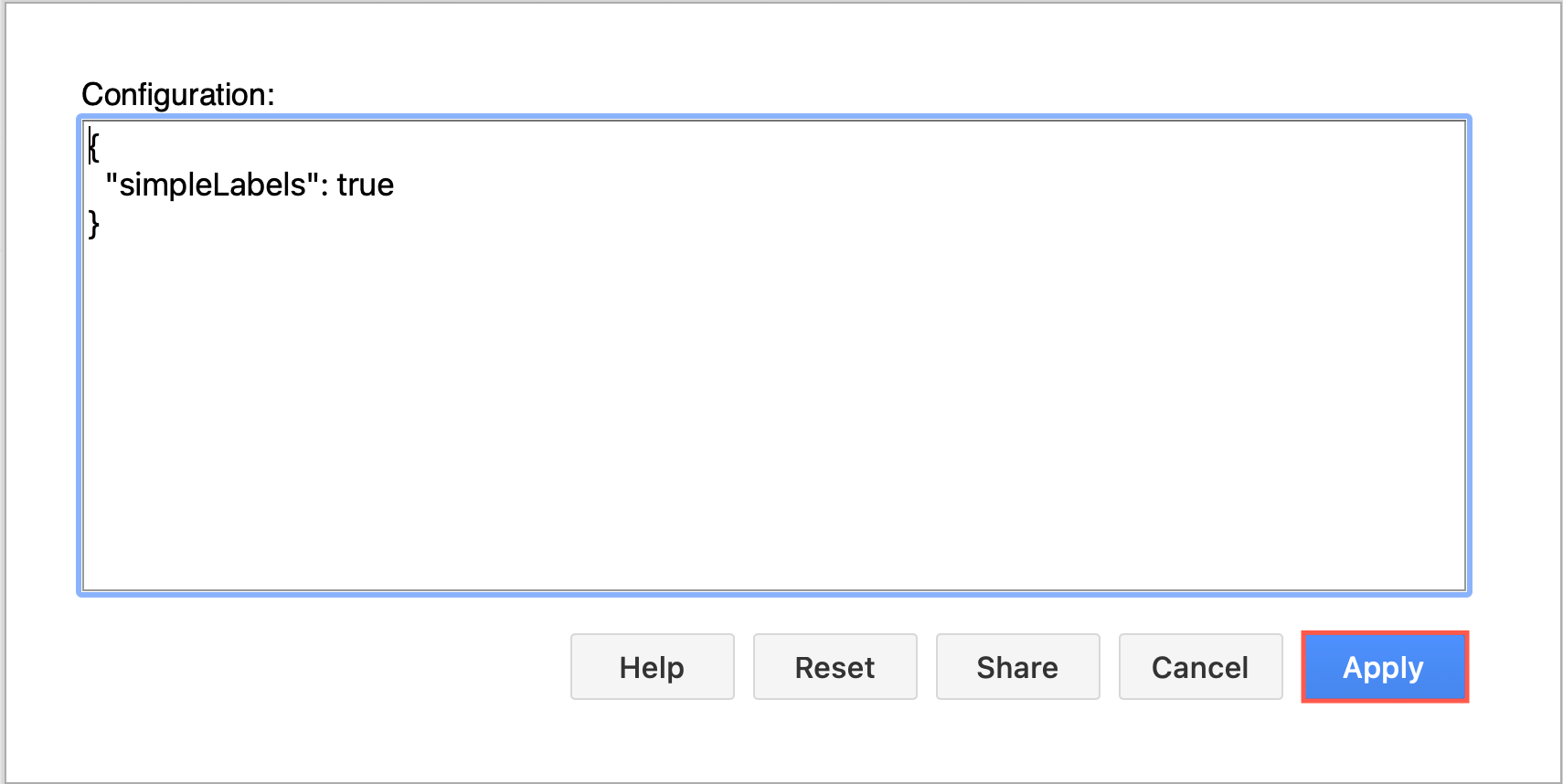Click the word true in the JSON
Screen dimensions: 1563x784
click(365, 185)
